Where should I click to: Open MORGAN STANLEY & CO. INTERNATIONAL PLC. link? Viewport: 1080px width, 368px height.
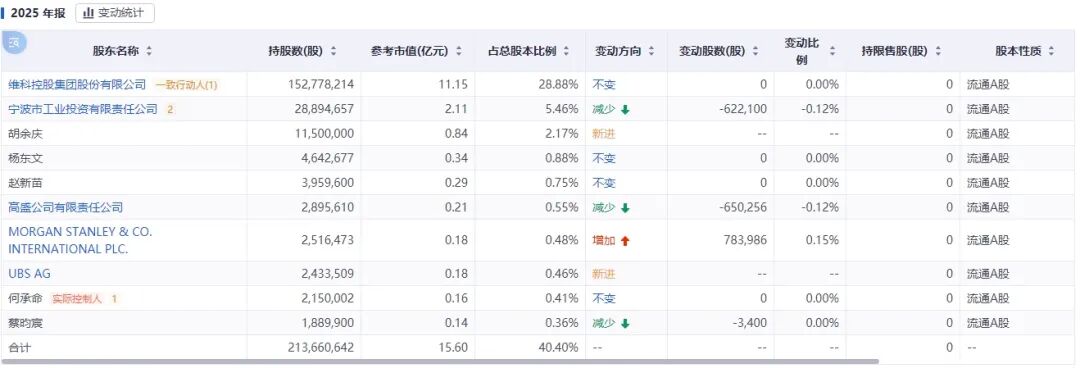81,241
